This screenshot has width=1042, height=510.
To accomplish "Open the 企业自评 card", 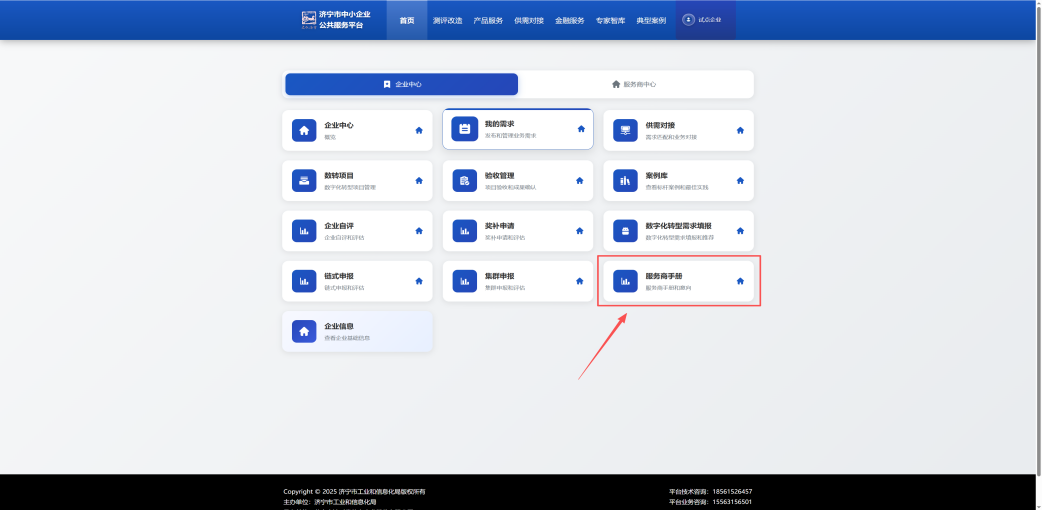I will [x=357, y=231].
